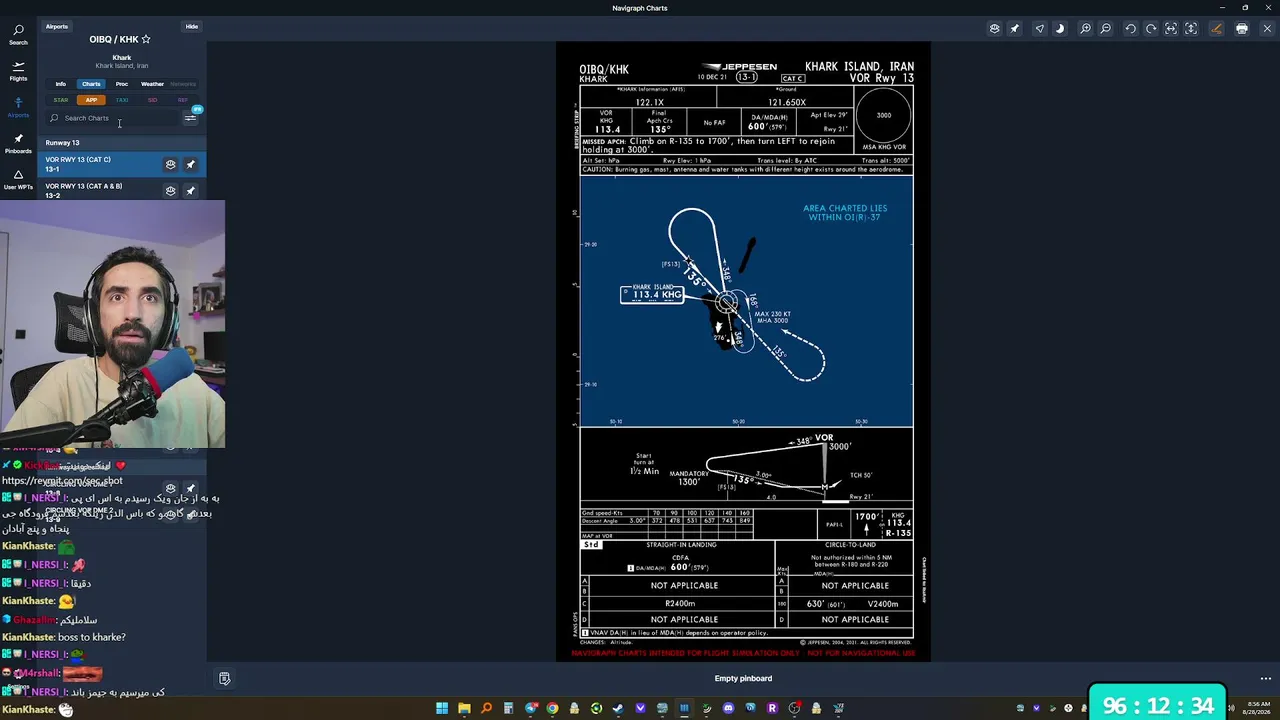Open the Networks tab
The width and height of the screenshot is (1280, 720).
pyautogui.click(x=183, y=84)
